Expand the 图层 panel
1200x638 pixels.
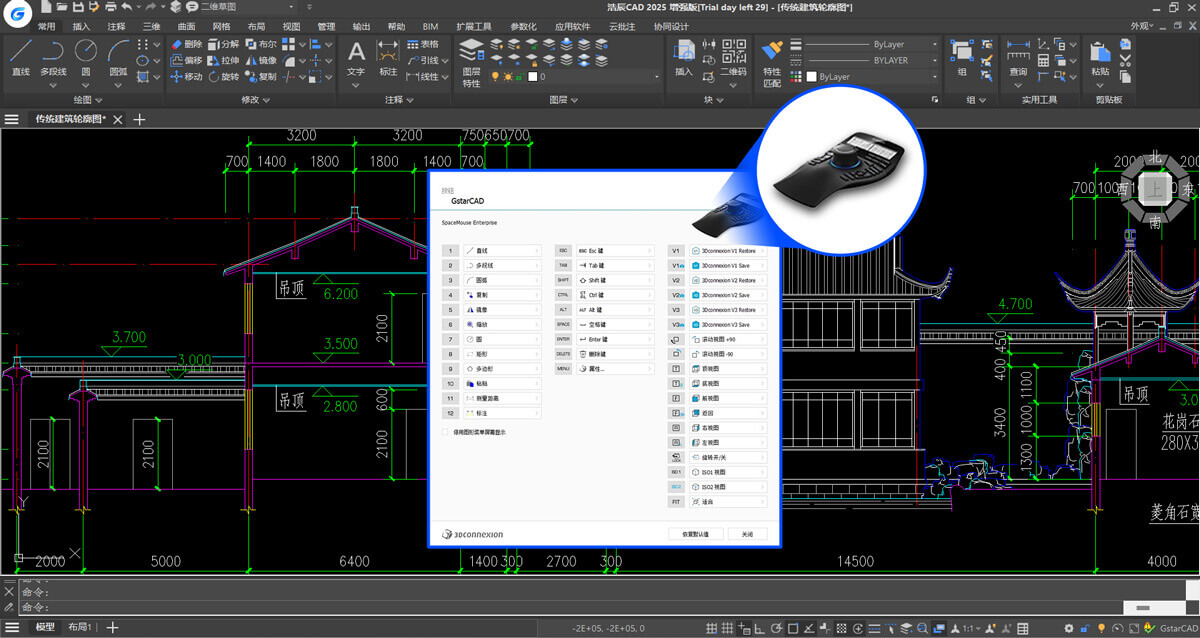(563, 100)
